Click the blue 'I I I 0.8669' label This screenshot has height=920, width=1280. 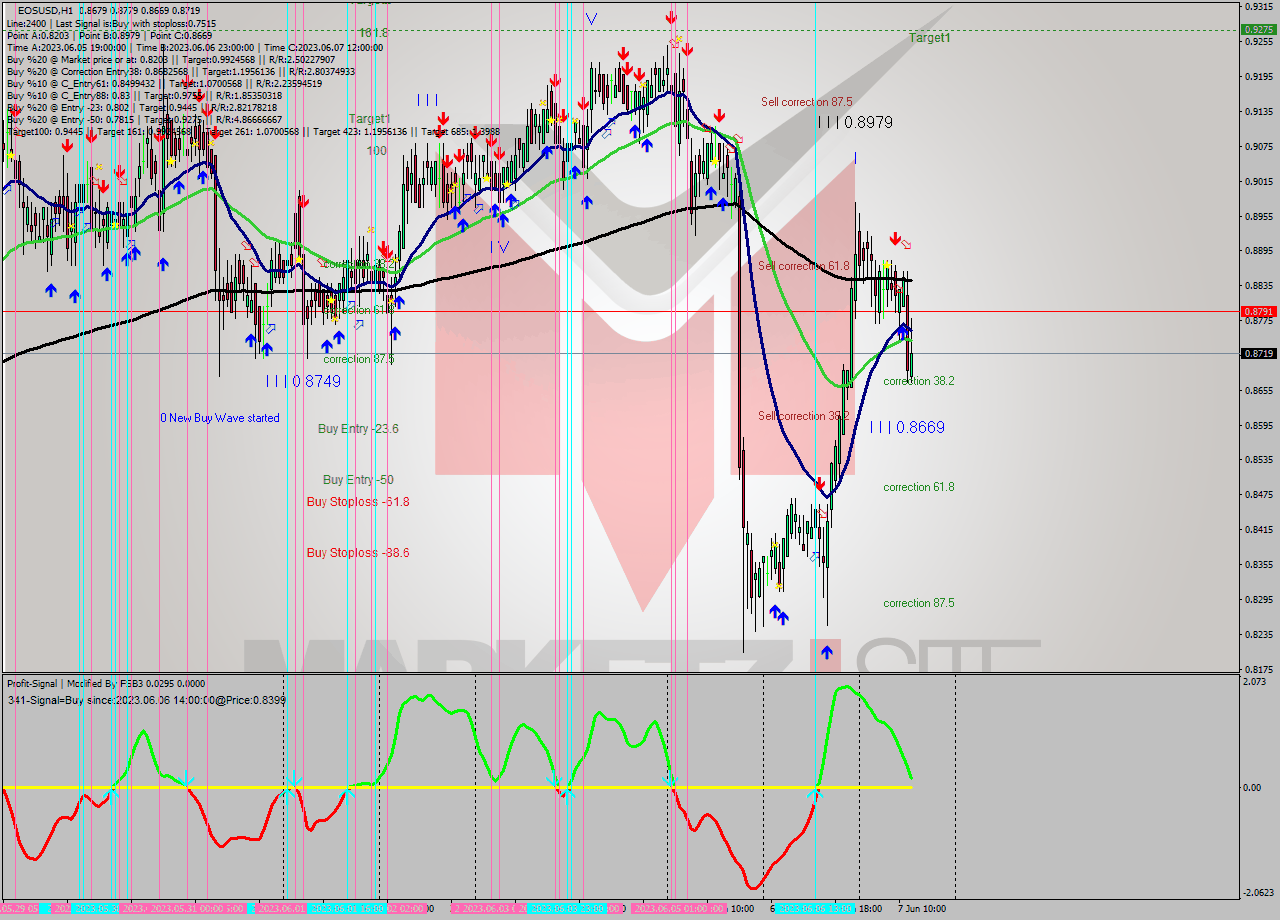pos(906,427)
